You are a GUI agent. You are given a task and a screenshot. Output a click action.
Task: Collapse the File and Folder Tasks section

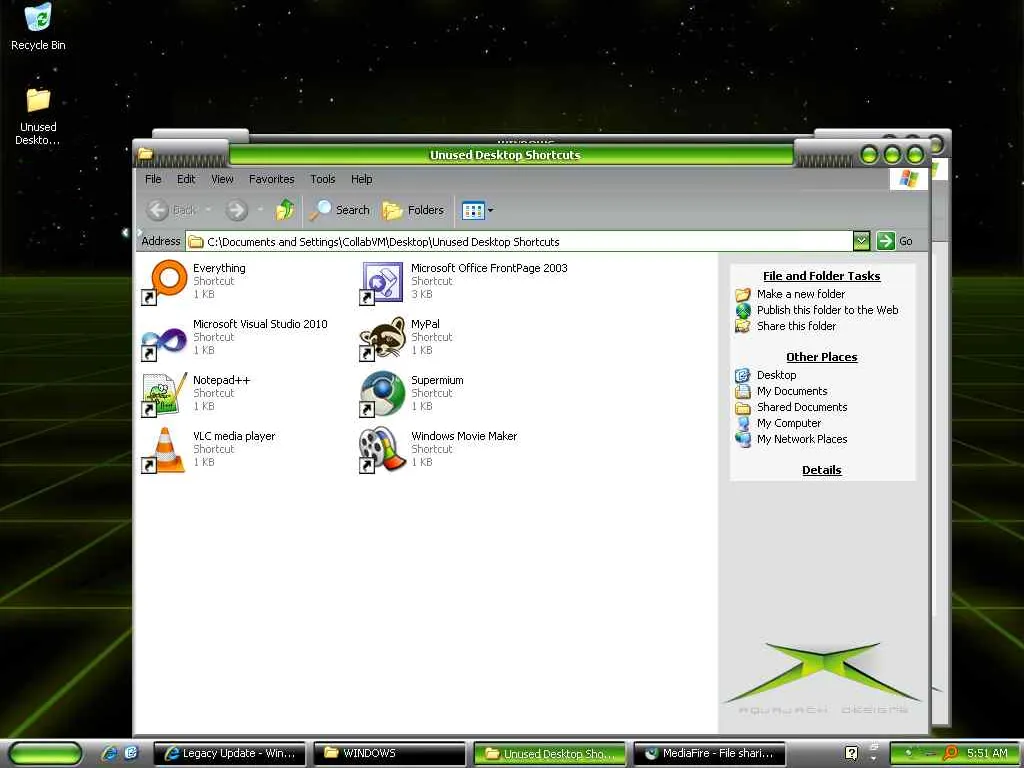(x=822, y=276)
